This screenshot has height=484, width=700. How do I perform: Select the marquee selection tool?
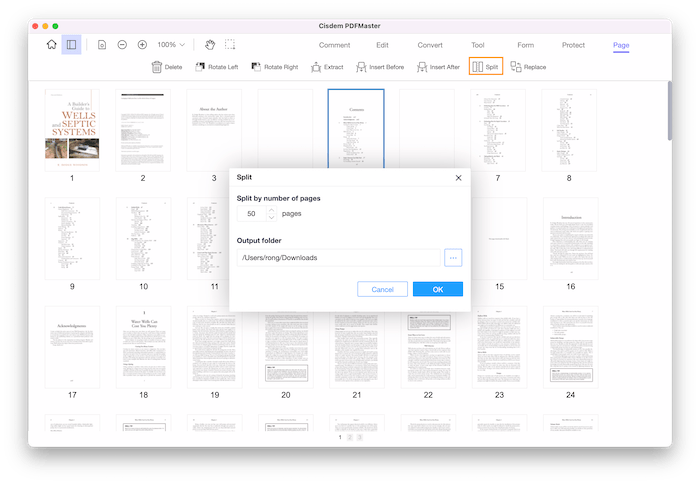point(230,44)
